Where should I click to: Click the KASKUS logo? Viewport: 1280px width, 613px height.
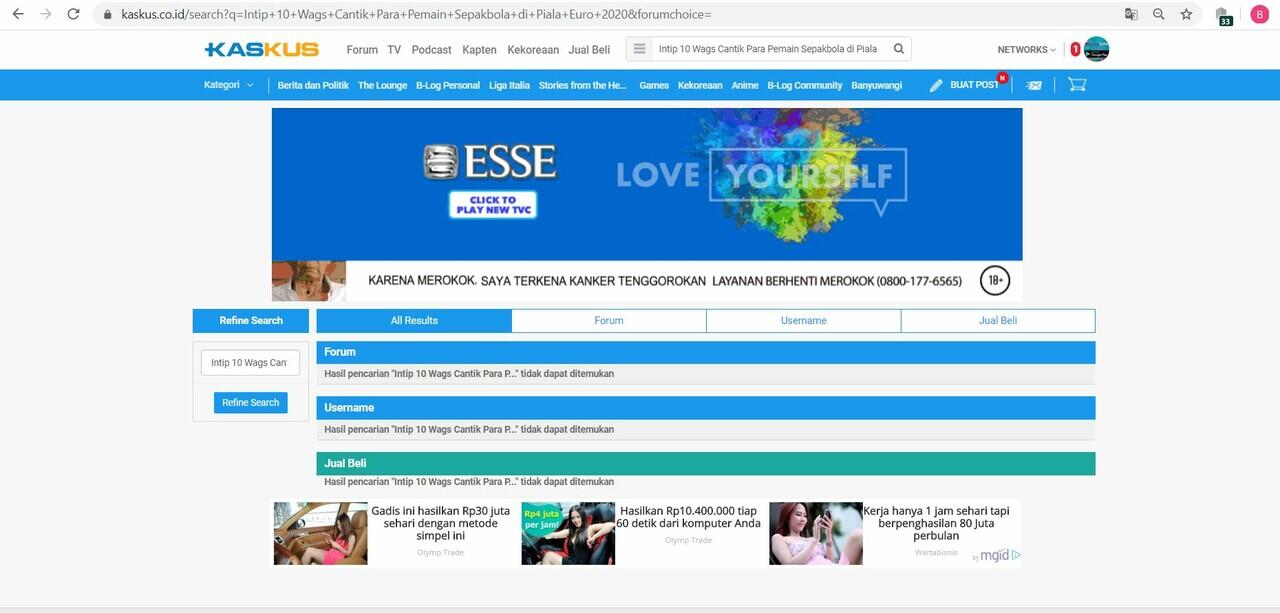pyautogui.click(x=262, y=49)
